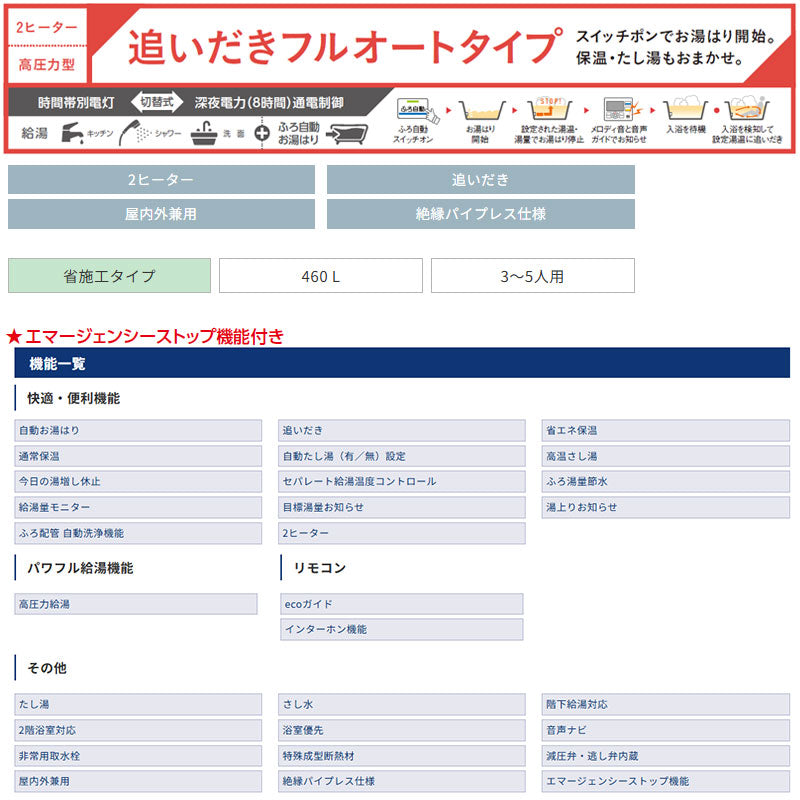
Task: Click the 屋内外兼用 list cell
Action: pos(138,782)
